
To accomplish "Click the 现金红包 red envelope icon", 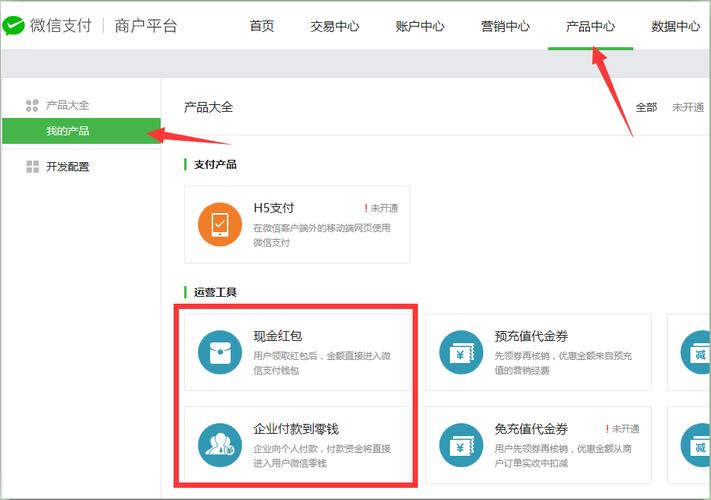I will [x=219, y=352].
